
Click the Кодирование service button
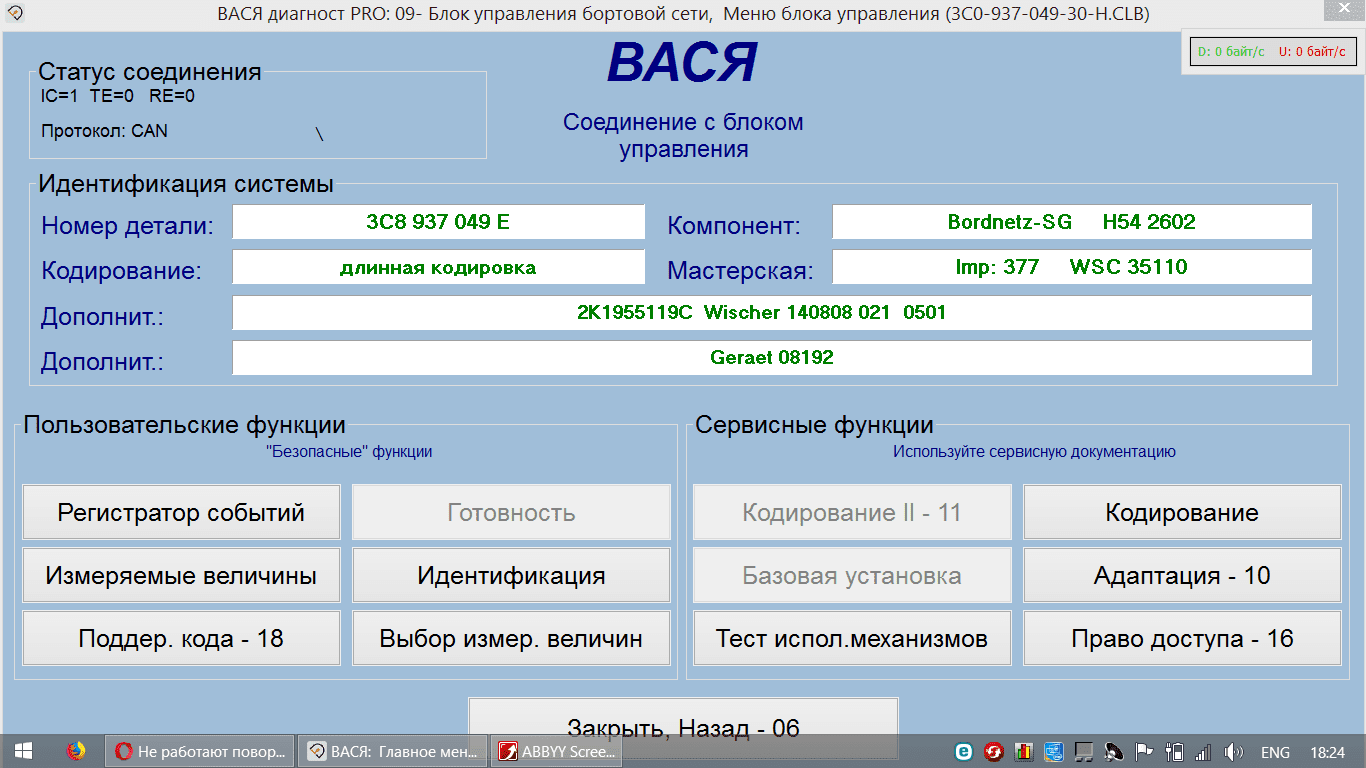[1182, 513]
